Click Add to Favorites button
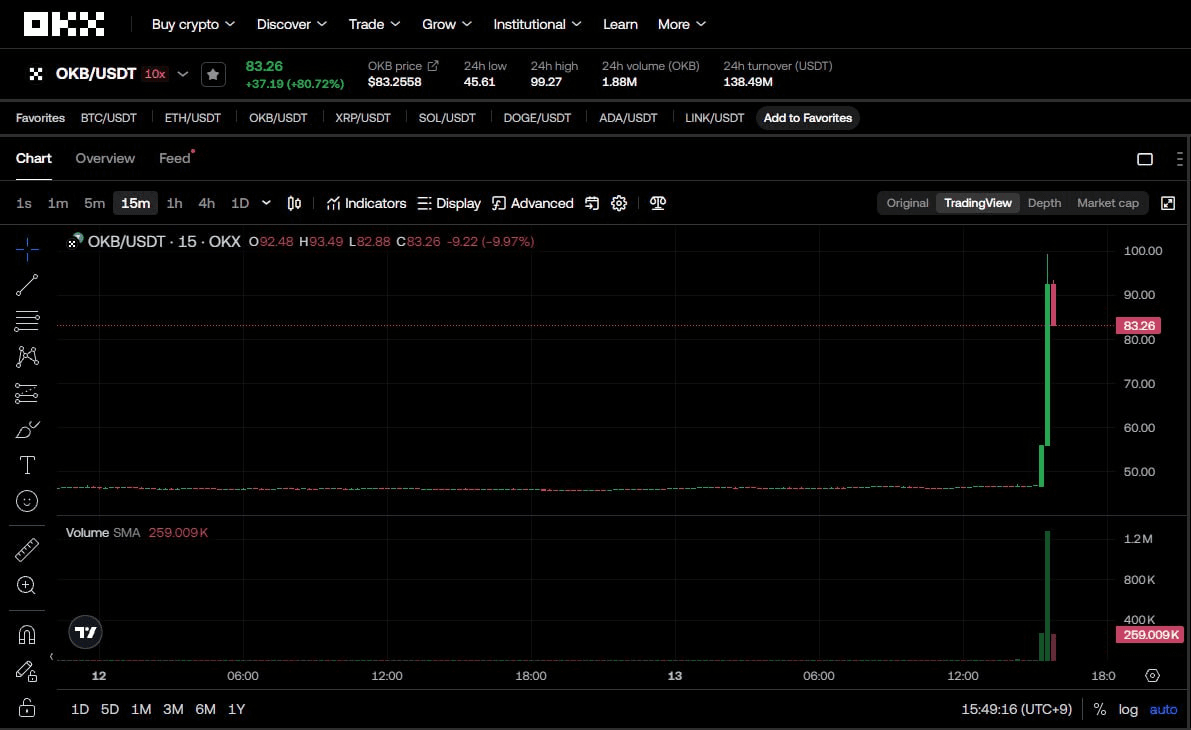The height and width of the screenshot is (730, 1191). tap(807, 118)
